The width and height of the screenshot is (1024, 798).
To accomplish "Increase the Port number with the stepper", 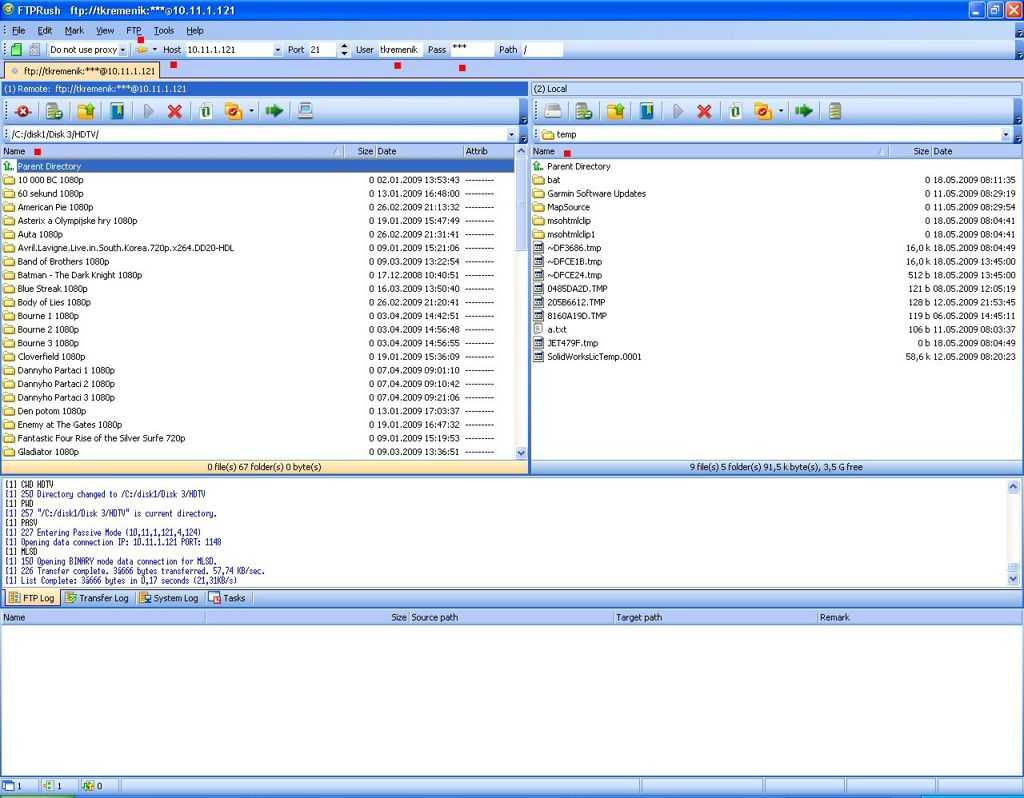I will pyautogui.click(x=344, y=46).
